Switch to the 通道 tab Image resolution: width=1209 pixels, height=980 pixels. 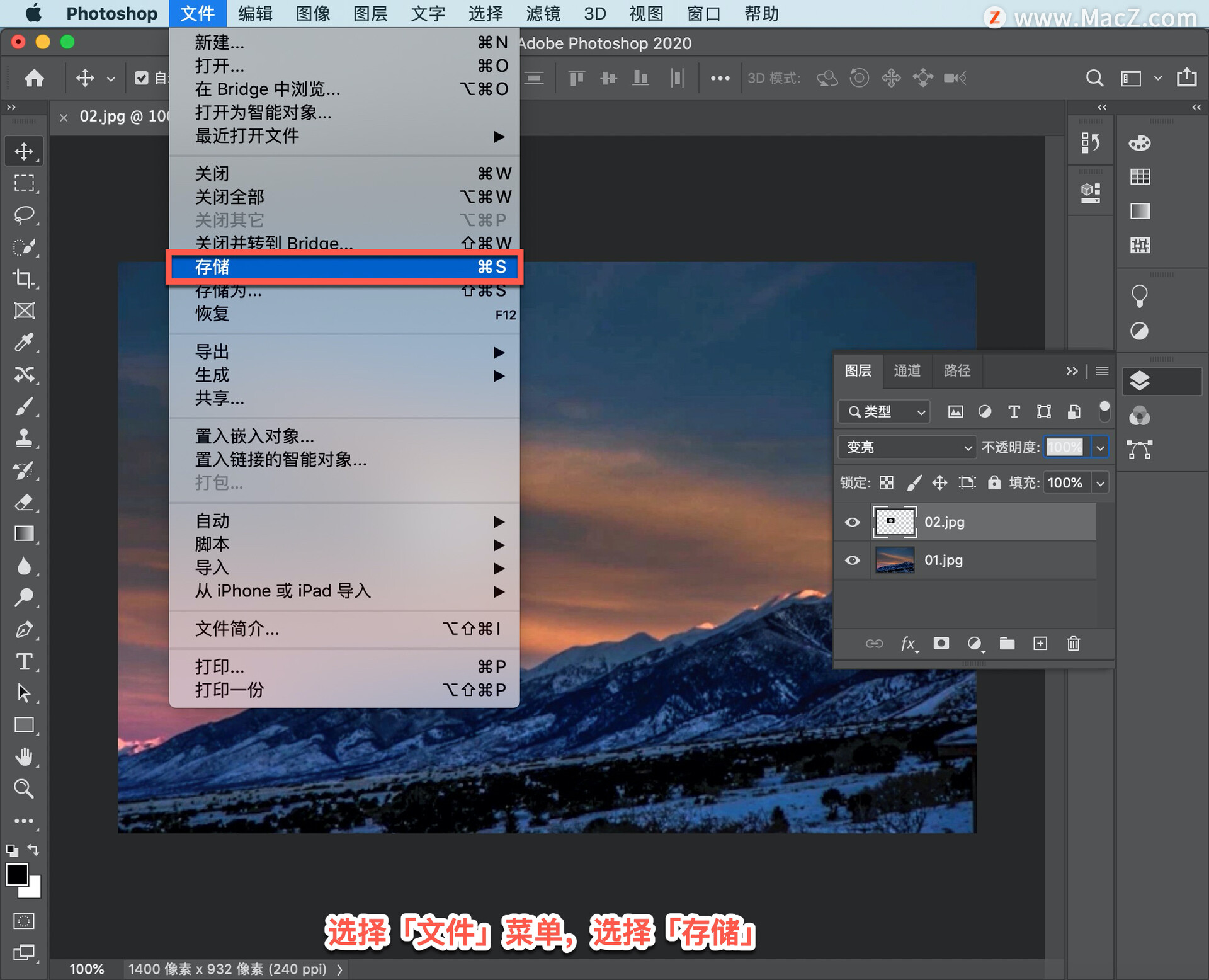pos(907,371)
